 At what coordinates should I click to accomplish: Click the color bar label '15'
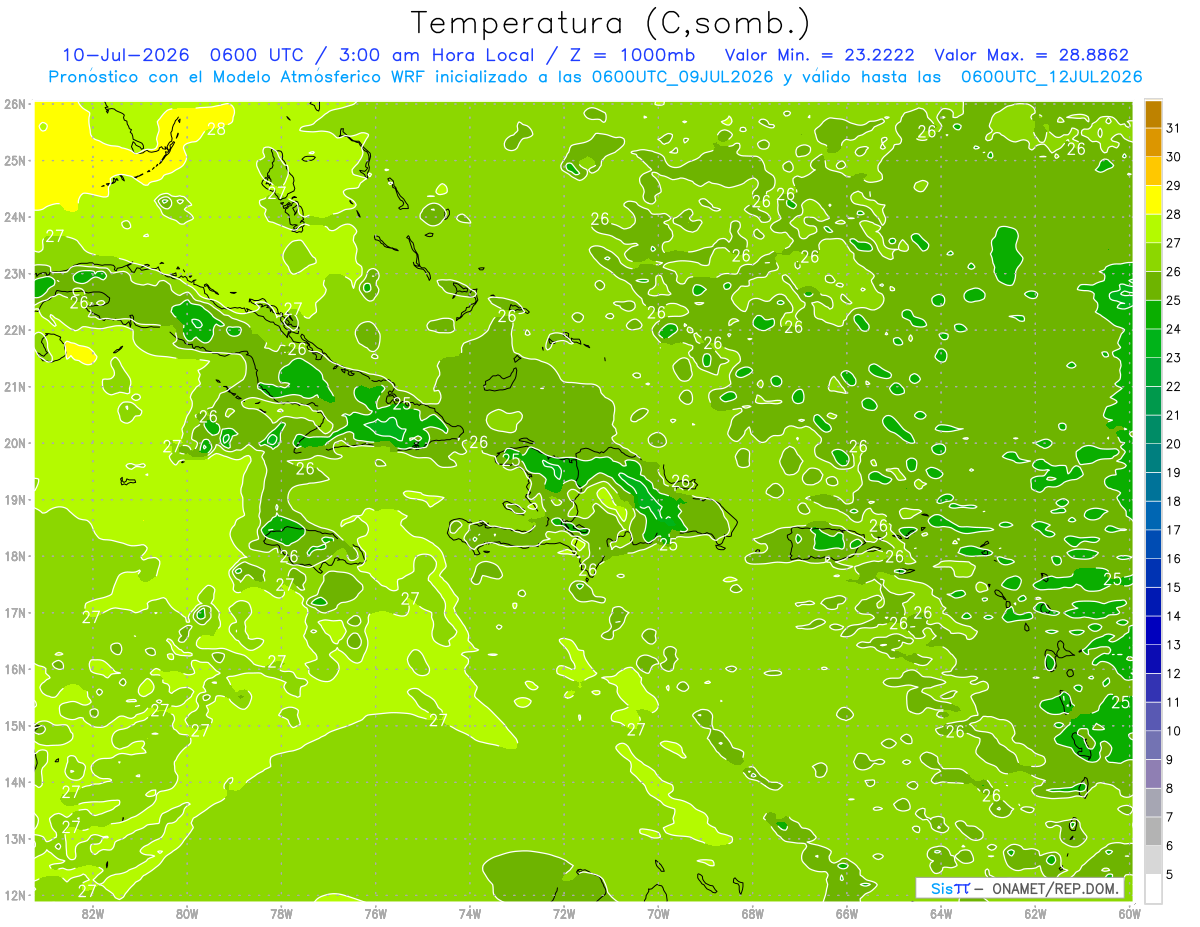(x=1174, y=587)
